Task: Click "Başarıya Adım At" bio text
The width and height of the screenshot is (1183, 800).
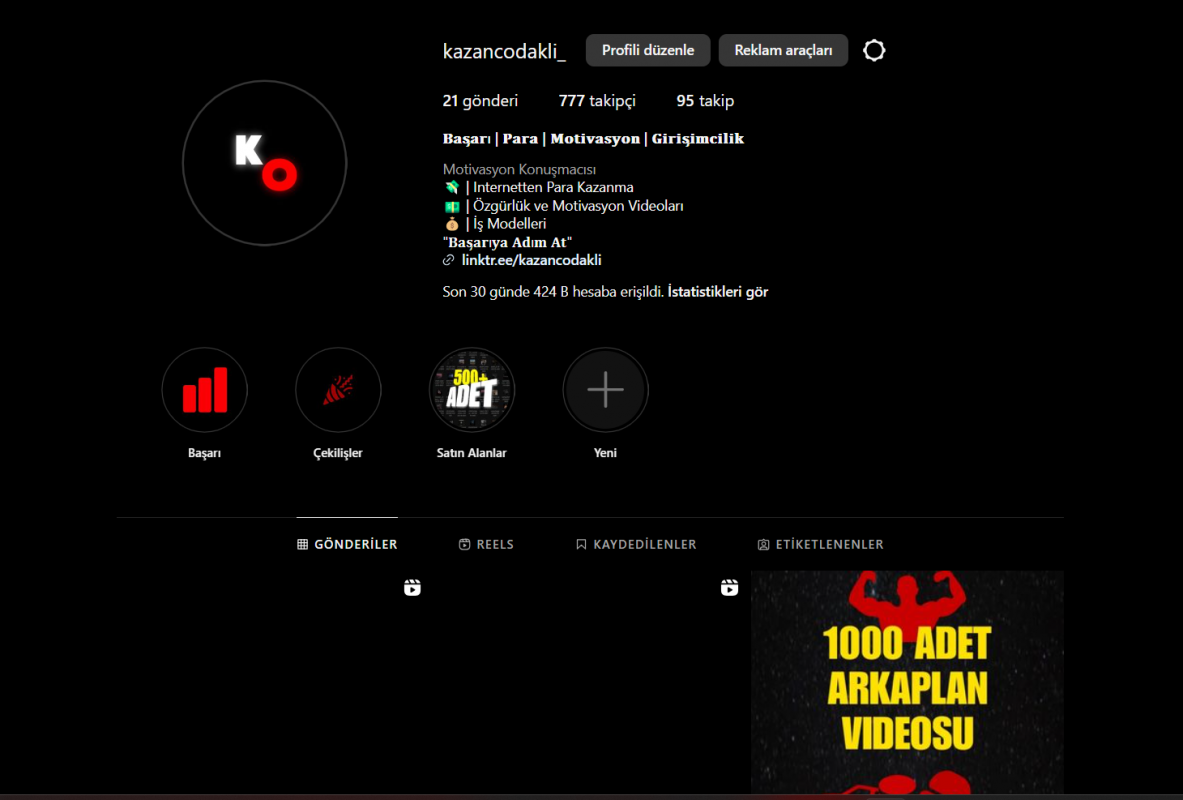Action: [507, 242]
